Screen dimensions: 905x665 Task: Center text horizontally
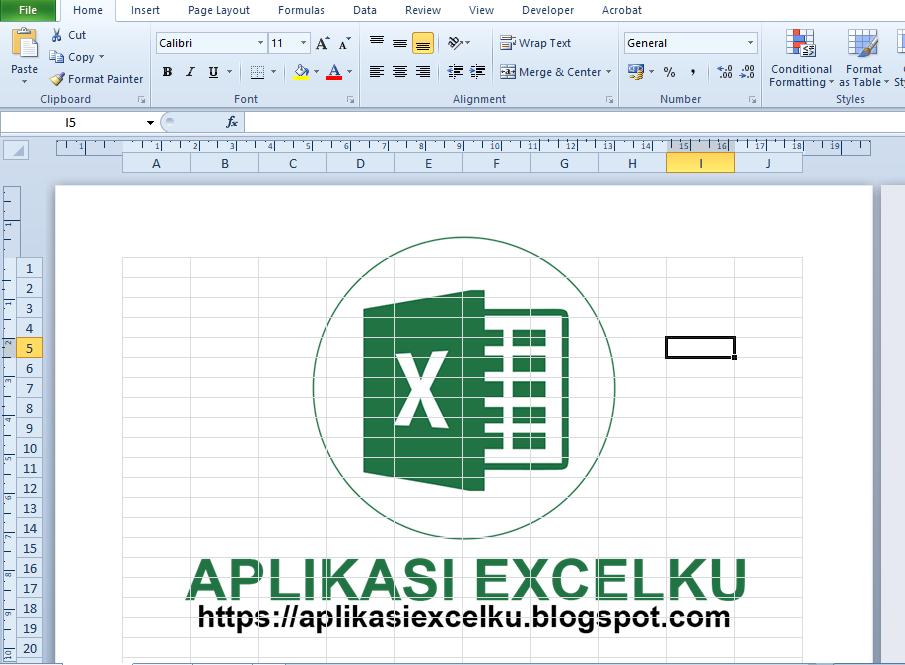point(399,72)
